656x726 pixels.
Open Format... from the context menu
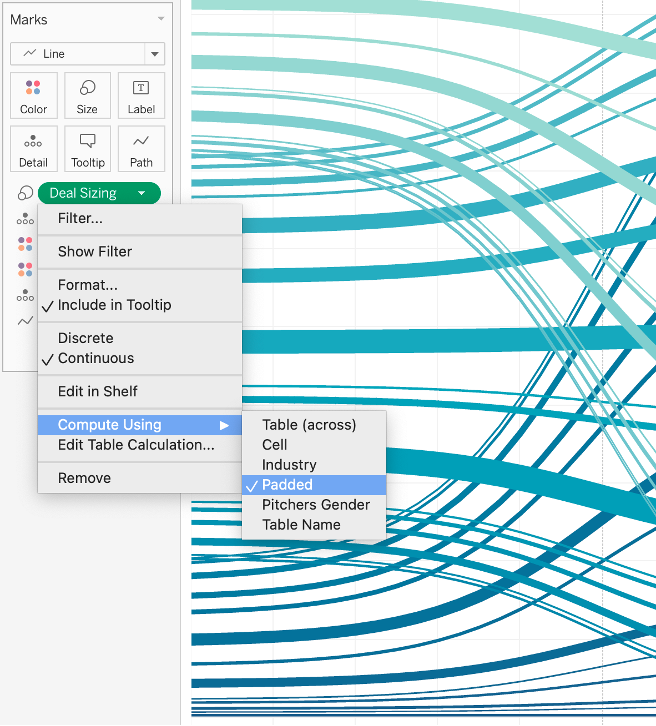point(140,285)
